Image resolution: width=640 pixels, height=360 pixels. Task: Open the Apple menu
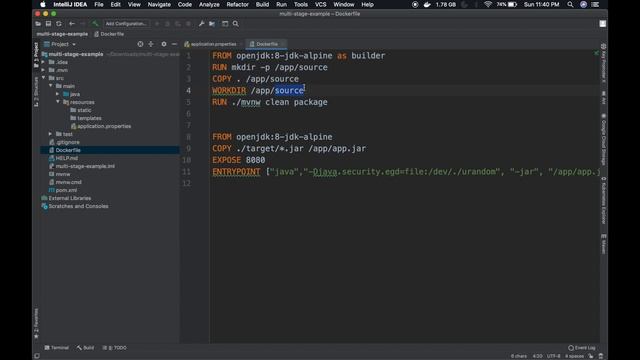pos(43,4)
